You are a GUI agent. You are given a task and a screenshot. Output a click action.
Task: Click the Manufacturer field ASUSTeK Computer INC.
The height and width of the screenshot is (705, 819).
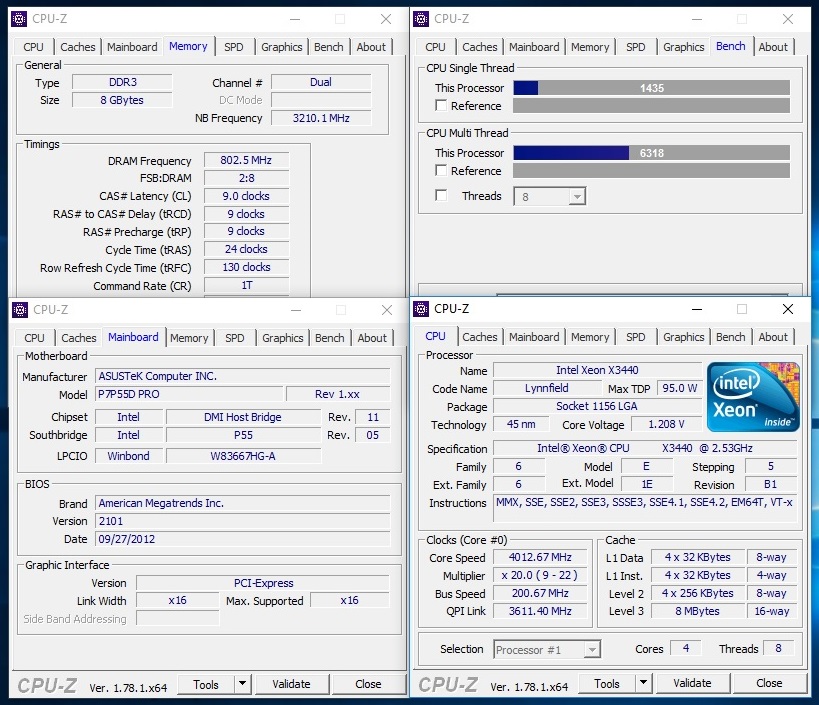[243, 376]
